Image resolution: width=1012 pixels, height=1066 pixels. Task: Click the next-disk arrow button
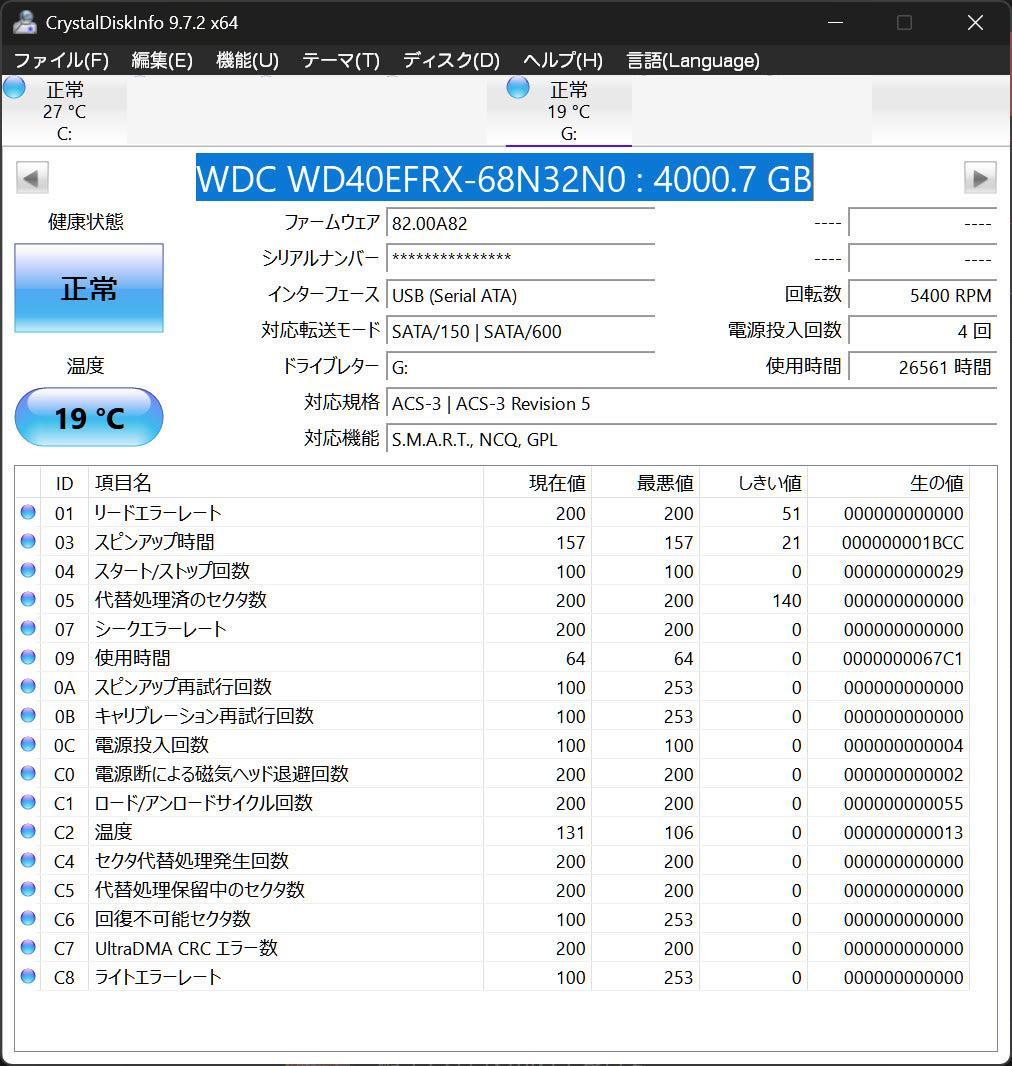[980, 177]
